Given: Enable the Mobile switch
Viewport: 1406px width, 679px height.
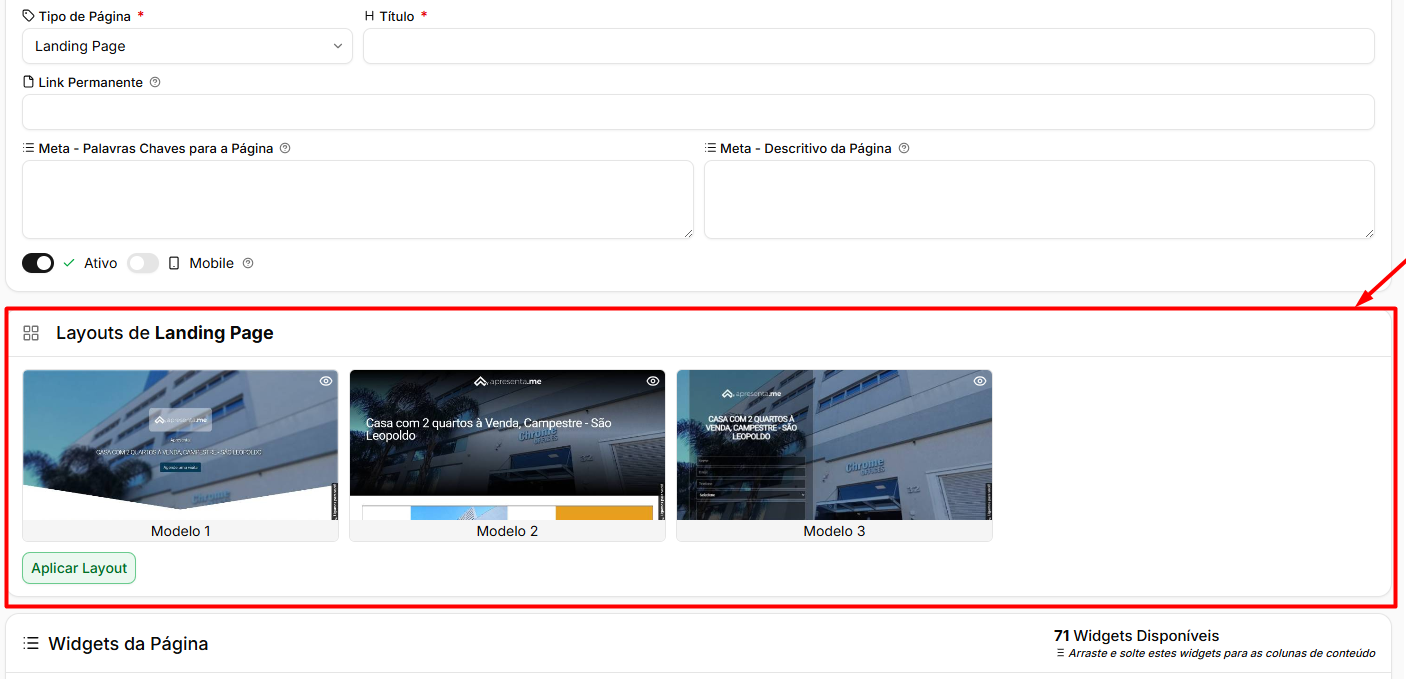Looking at the screenshot, I should pos(143,263).
